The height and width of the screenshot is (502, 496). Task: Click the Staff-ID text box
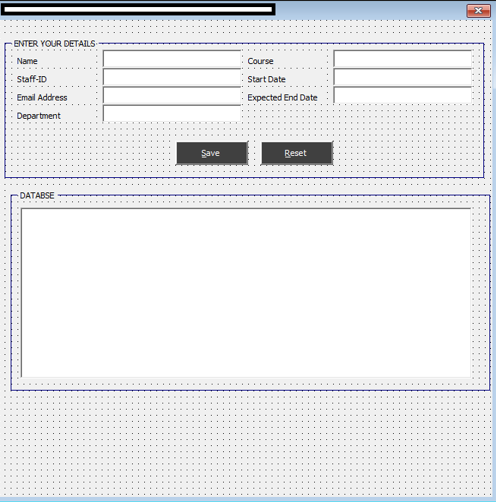172,77
